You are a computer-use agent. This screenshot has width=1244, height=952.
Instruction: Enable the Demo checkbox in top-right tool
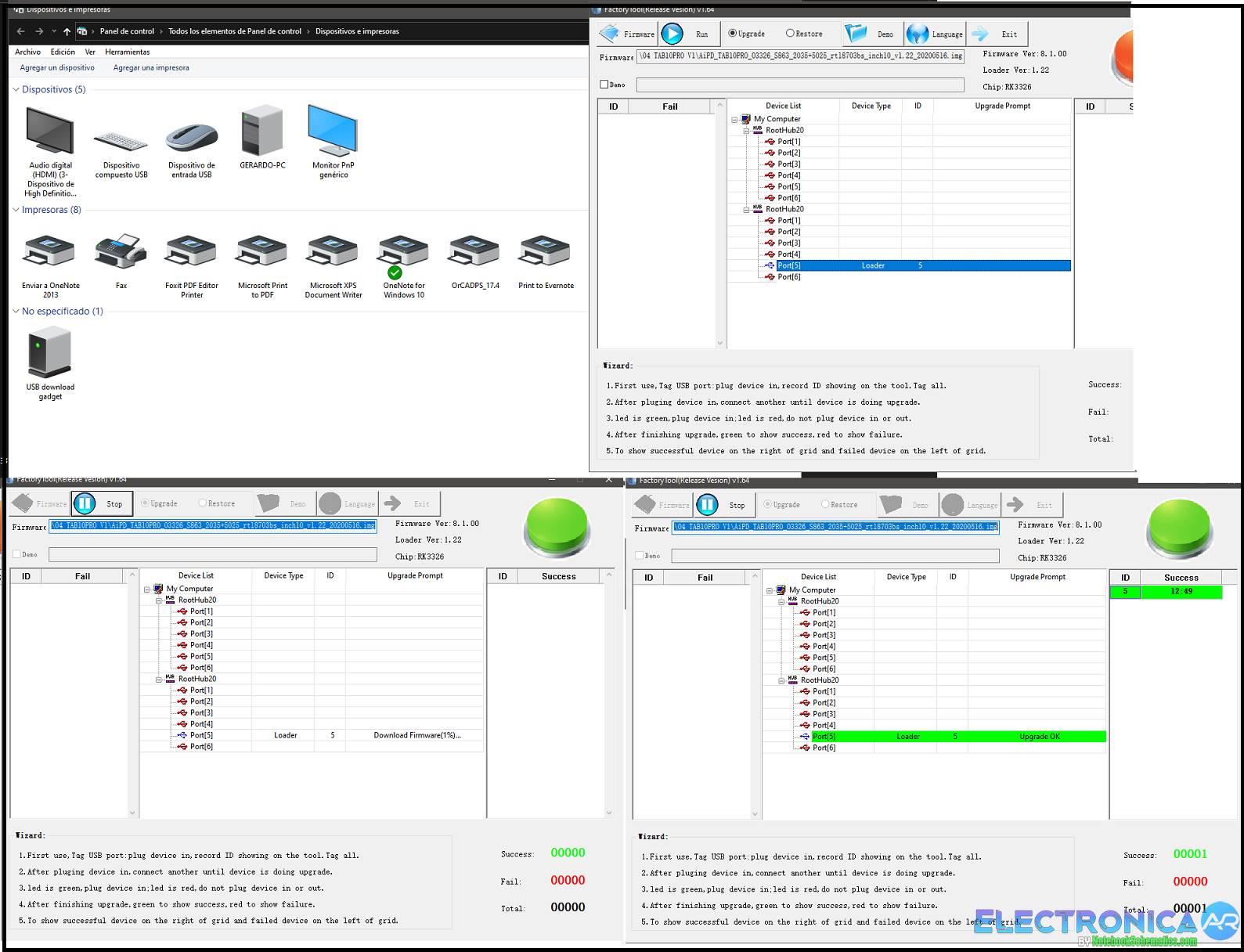pos(604,85)
